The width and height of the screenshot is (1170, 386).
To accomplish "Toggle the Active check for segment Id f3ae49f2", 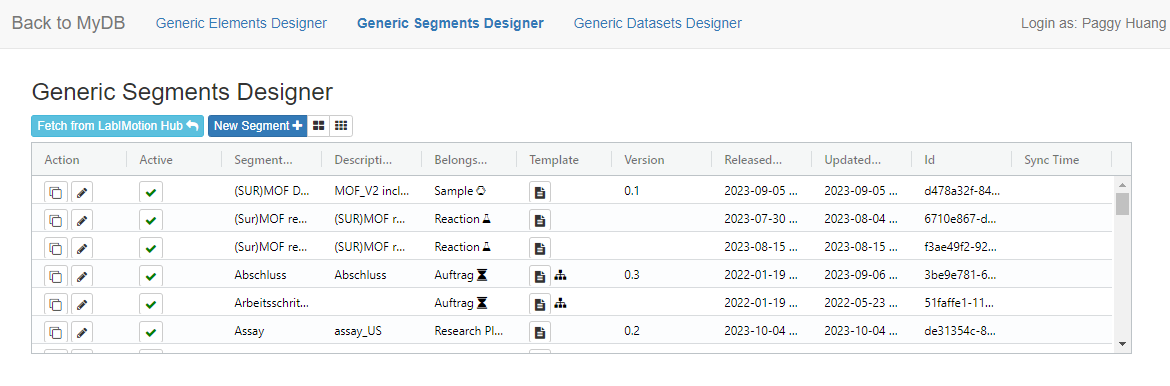I will (151, 248).
